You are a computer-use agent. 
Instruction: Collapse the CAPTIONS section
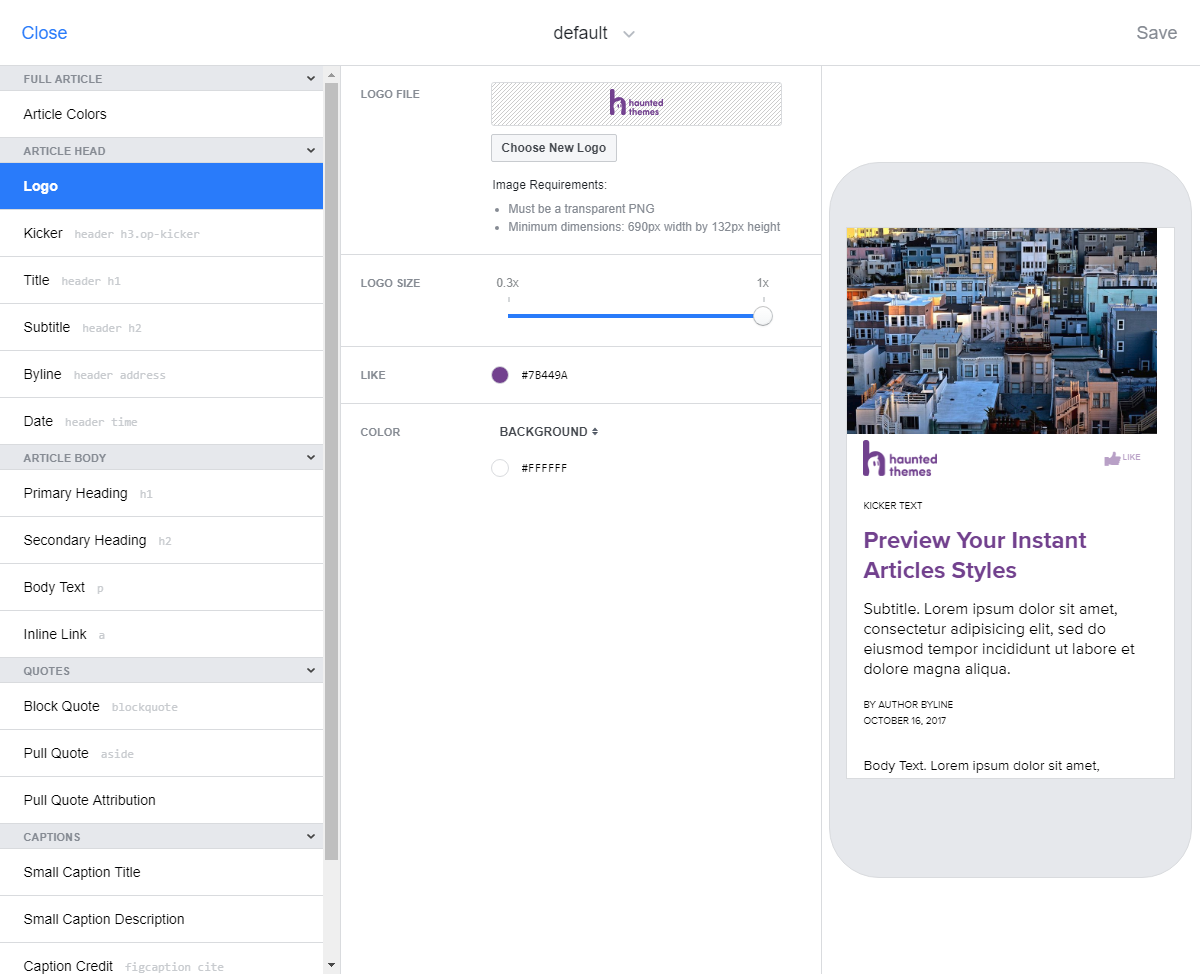tap(311, 836)
